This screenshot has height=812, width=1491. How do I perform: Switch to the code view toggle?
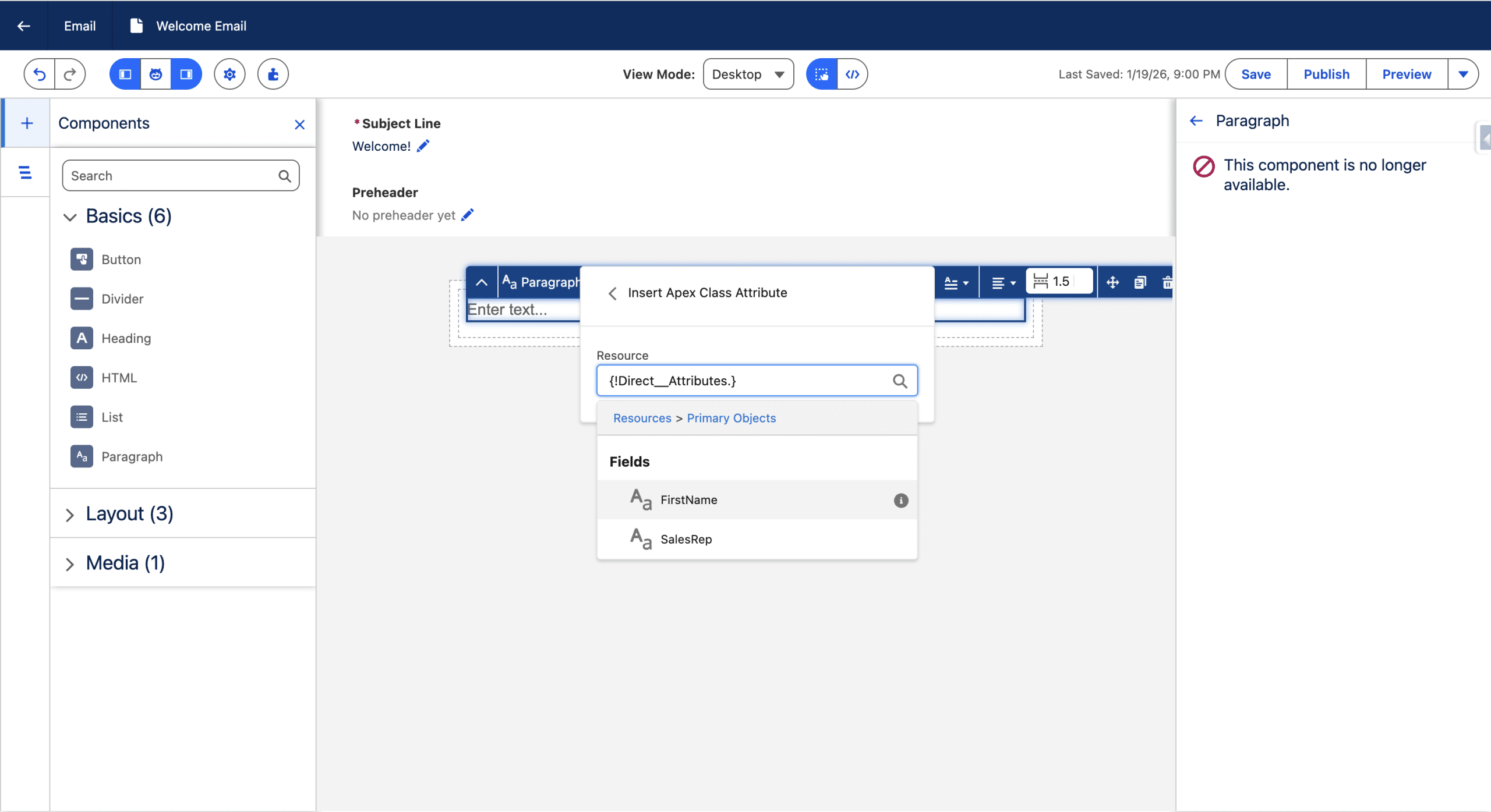point(852,74)
